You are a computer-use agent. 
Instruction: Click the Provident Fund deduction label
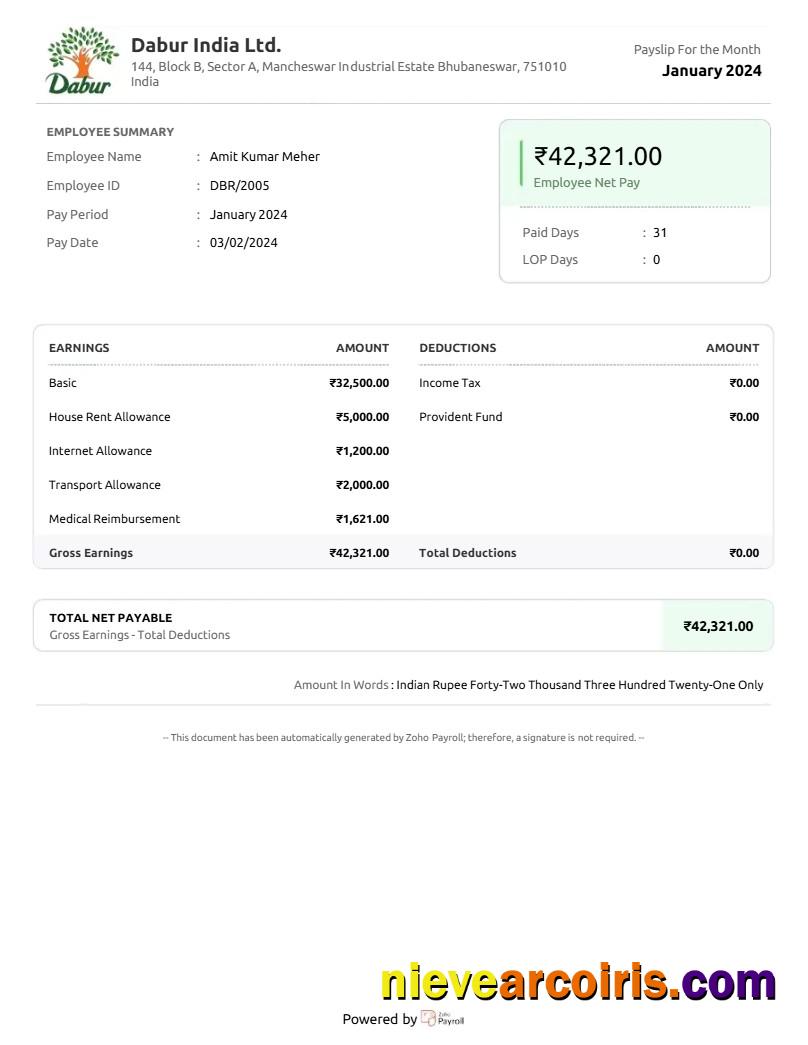point(461,417)
